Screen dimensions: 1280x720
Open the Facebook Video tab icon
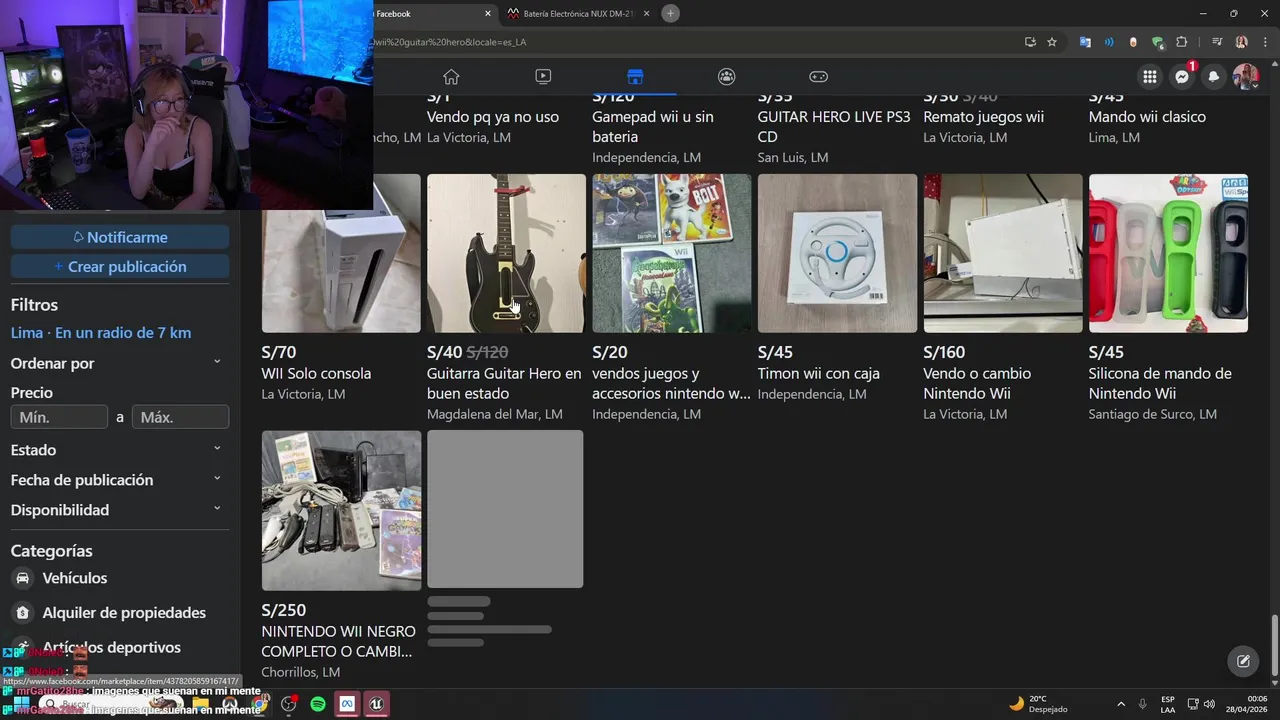click(x=543, y=77)
